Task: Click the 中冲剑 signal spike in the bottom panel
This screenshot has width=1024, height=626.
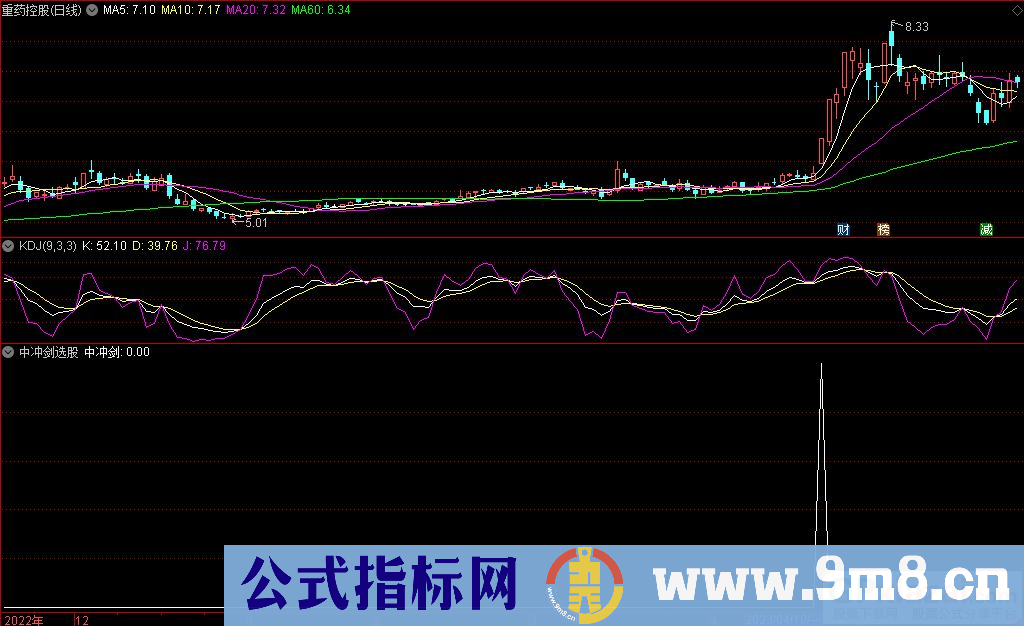Action: [x=821, y=454]
